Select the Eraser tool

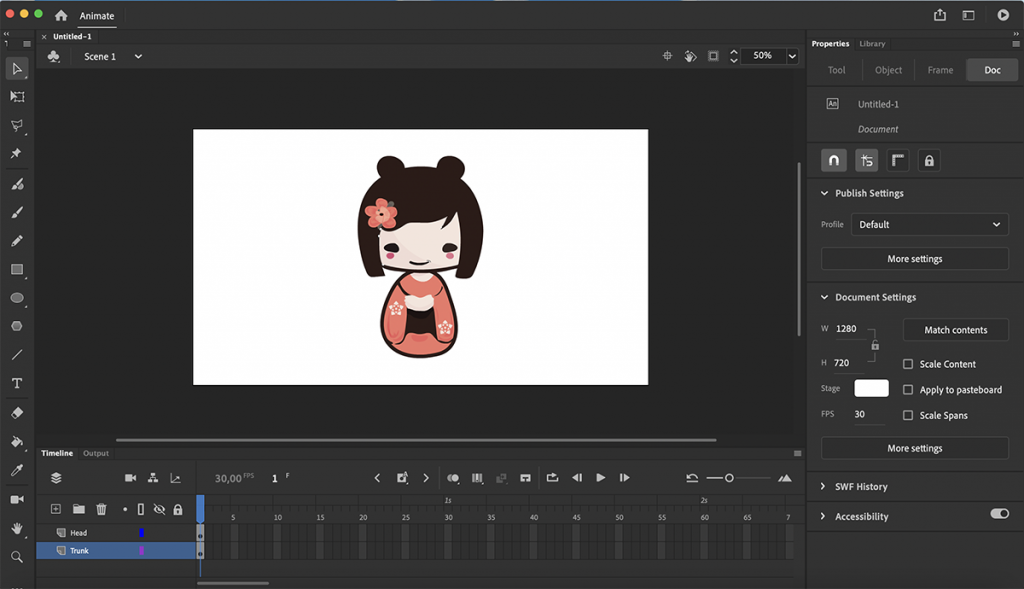17,412
